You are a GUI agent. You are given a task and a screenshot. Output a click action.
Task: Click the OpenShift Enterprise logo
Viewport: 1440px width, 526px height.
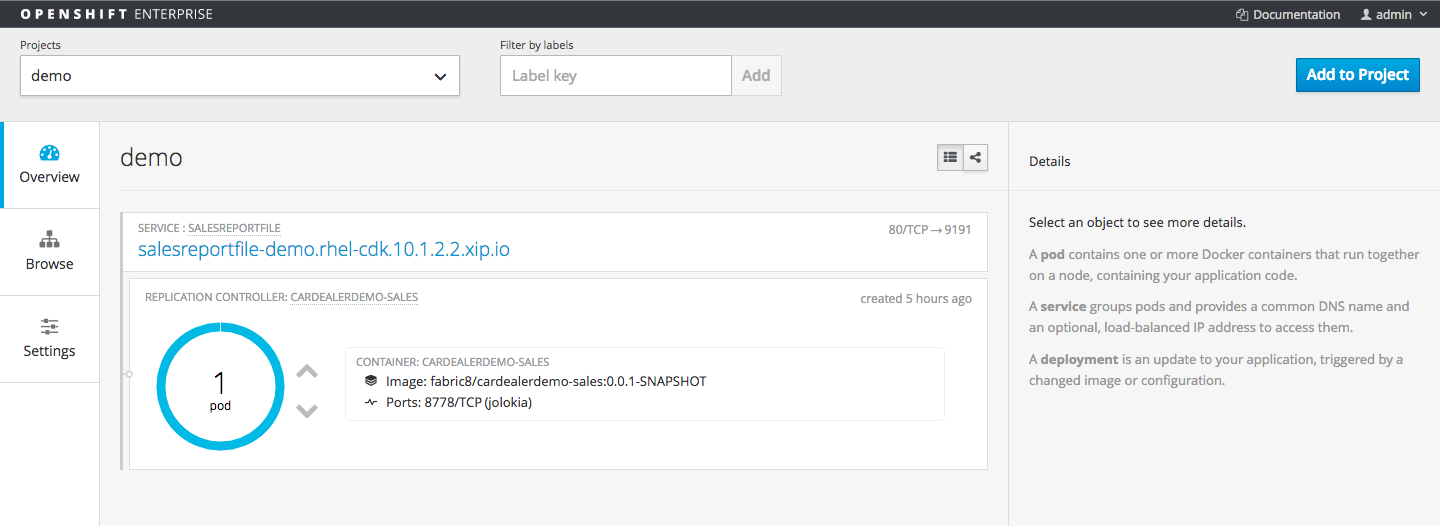coord(116,14)
